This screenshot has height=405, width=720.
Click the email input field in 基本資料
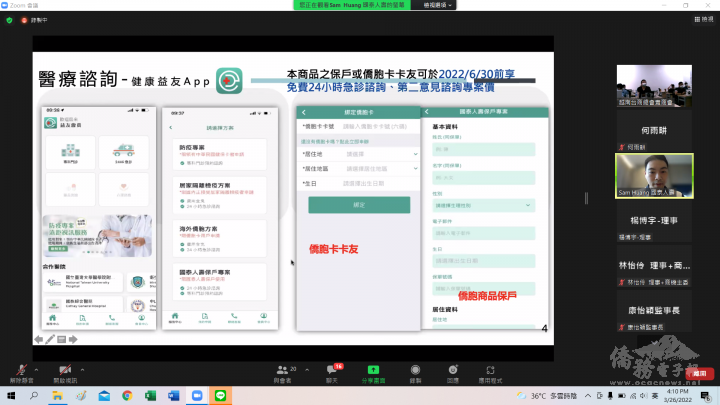[x=484, y=233]
